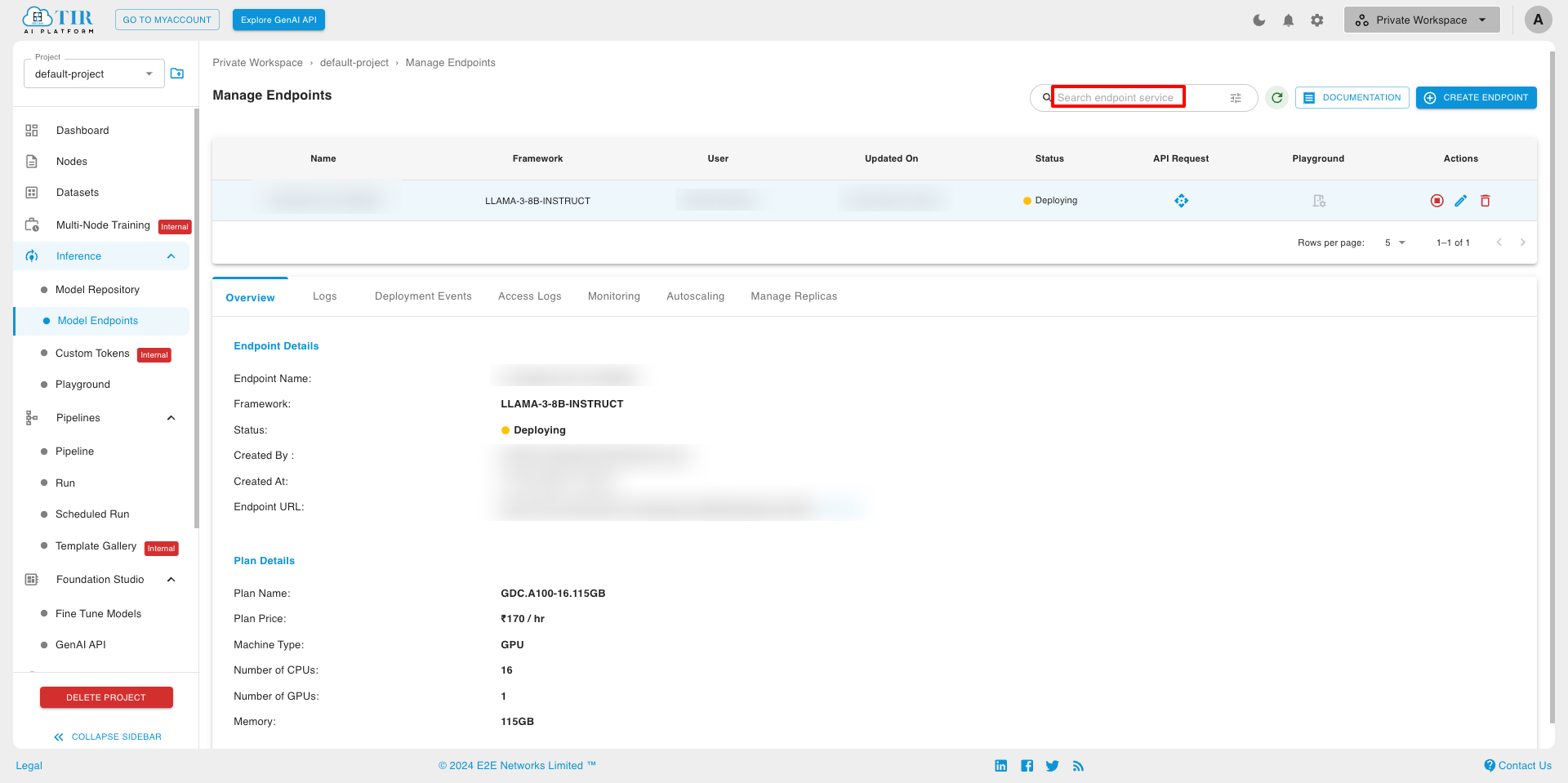The image size is (1568, 783).
Task: Click Explore GenAI API button
Action: coord(278,20)
